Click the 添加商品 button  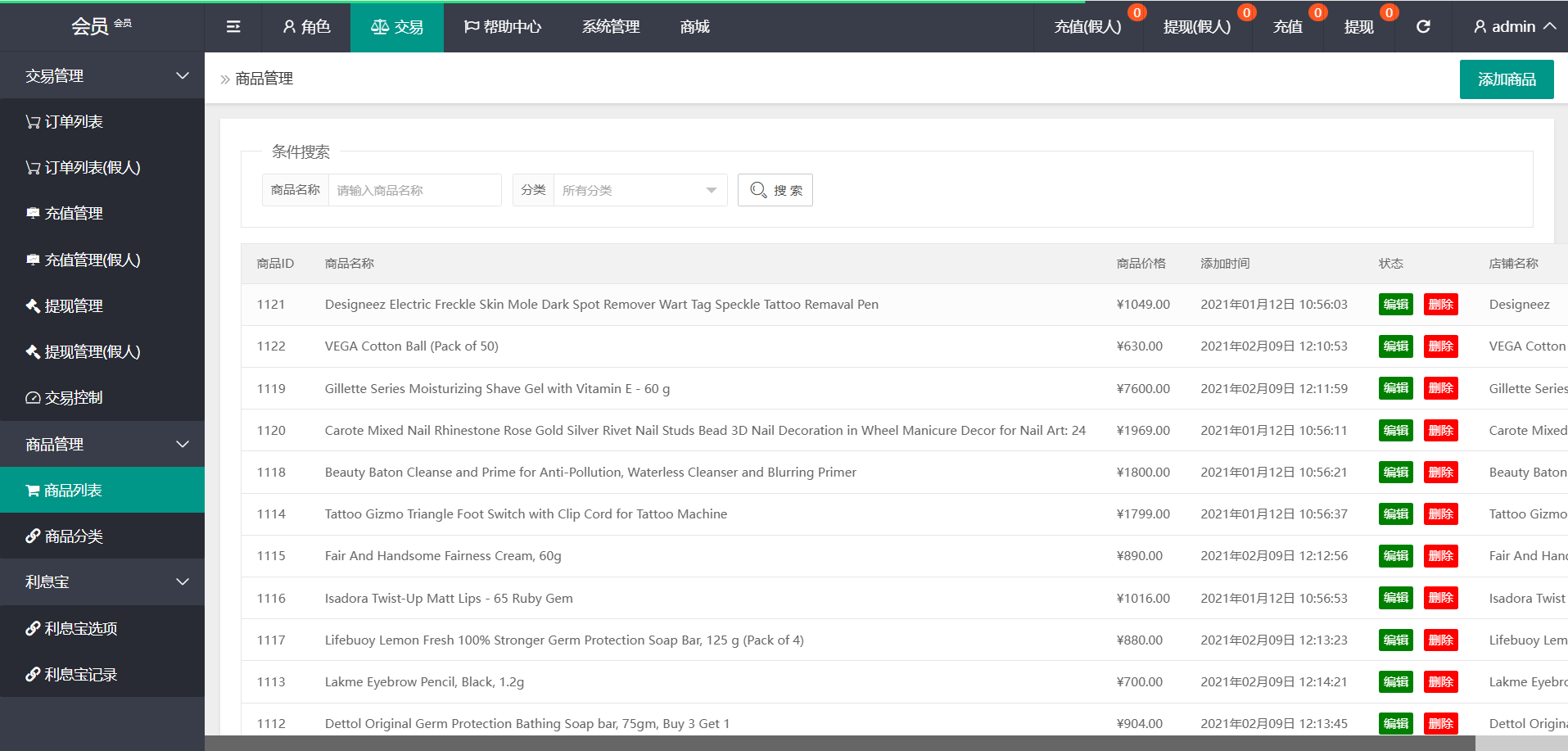click(1506, 79)
